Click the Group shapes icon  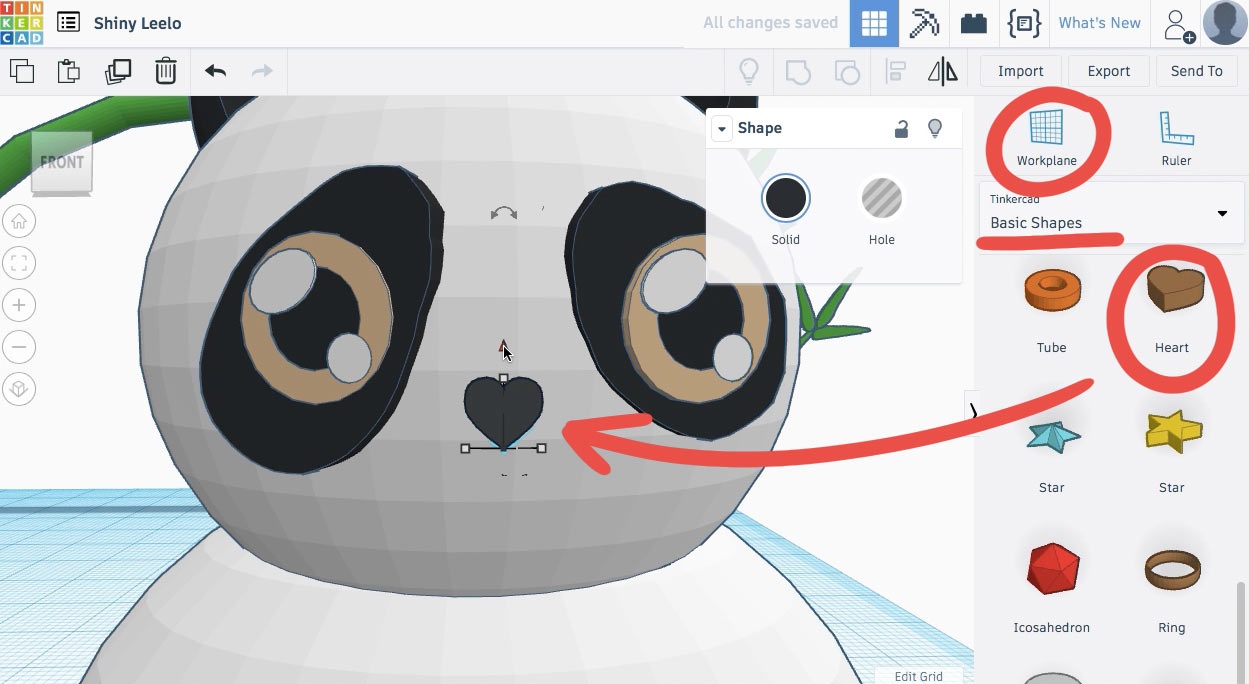(x=797, y=71)
